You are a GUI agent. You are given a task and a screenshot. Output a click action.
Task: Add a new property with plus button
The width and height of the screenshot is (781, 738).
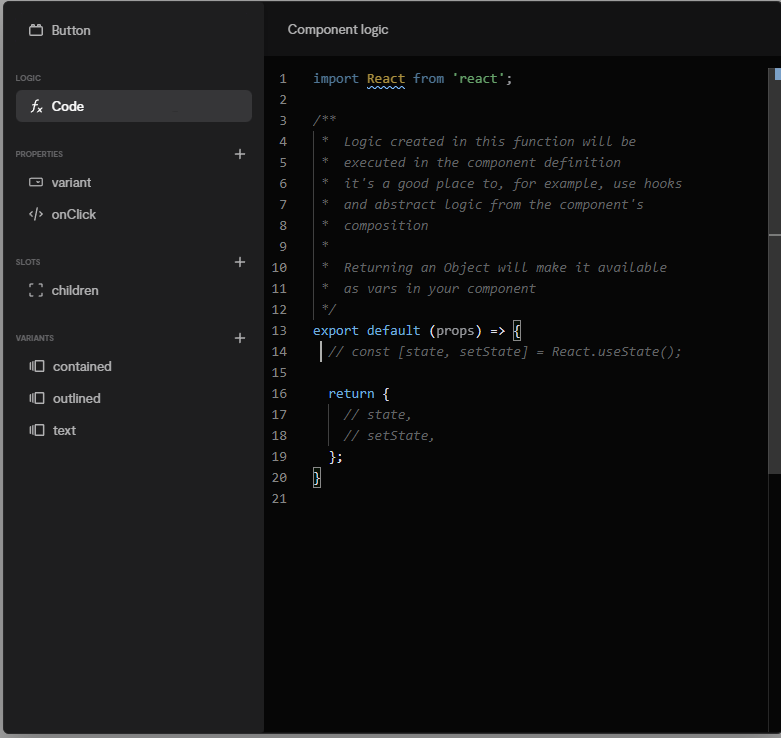[x=239, y=154]
